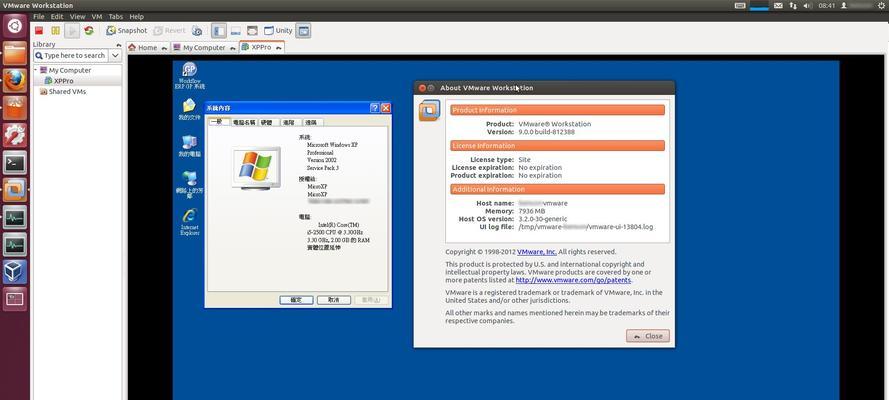The image size is (889, 400).
Task: Launch Firefox from the Ubuntu launcher
Action: [x=15, y=80]
